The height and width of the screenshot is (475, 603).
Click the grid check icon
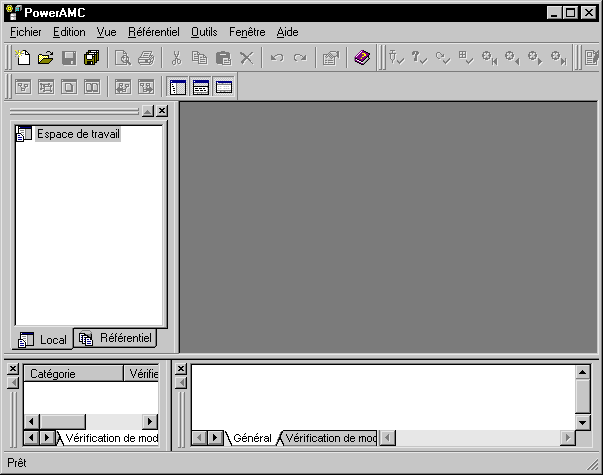click(x=465, y=58)
